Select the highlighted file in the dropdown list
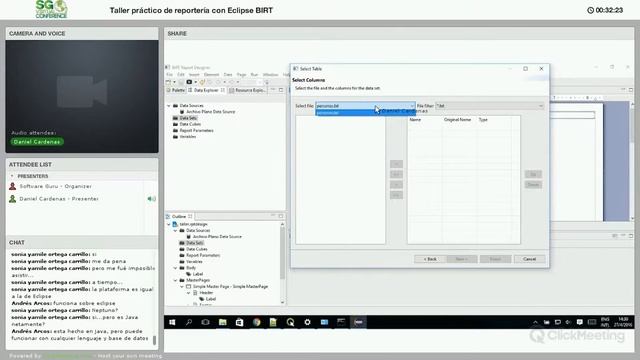Image resolution: width=640 pixels, height=360 pixels. point(365,113)
